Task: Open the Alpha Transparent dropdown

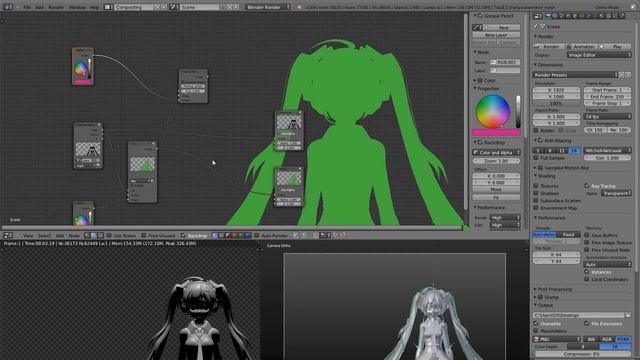Action: (x=616, y=193)
